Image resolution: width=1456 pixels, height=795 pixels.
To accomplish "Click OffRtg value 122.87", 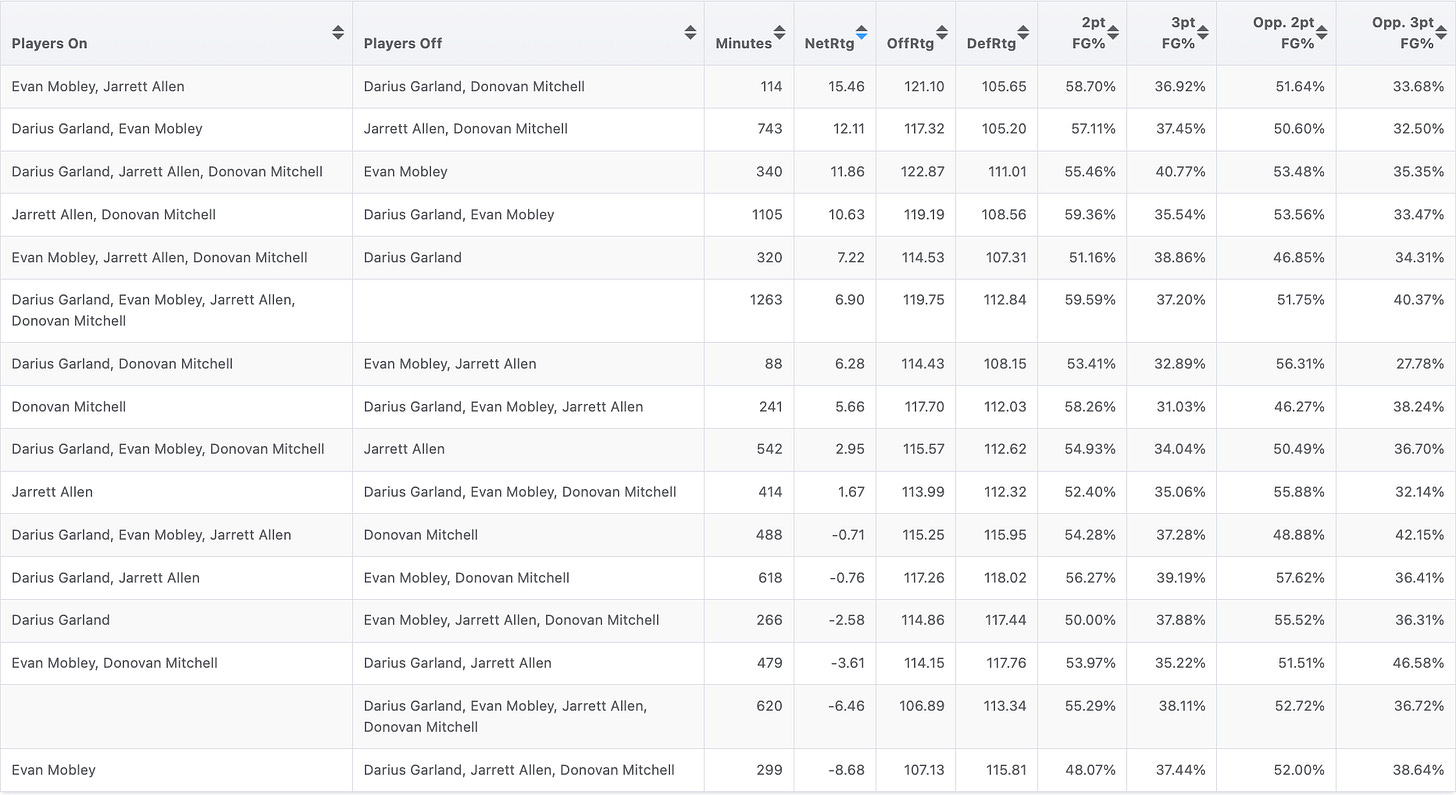I will 923,172.
